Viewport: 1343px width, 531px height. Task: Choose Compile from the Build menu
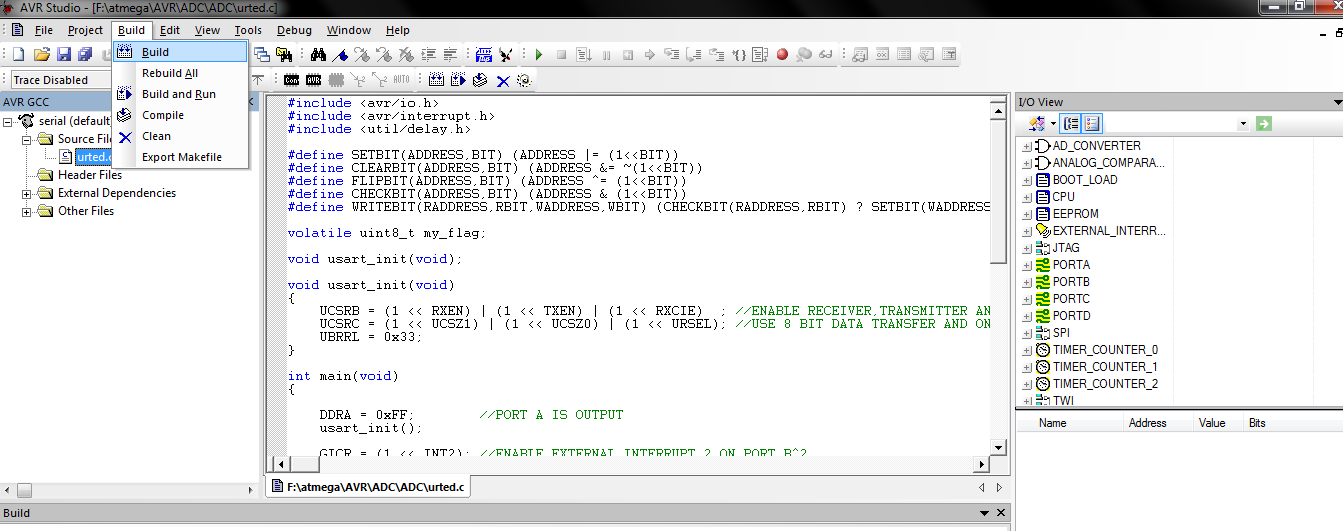click(x=180, y=115)
